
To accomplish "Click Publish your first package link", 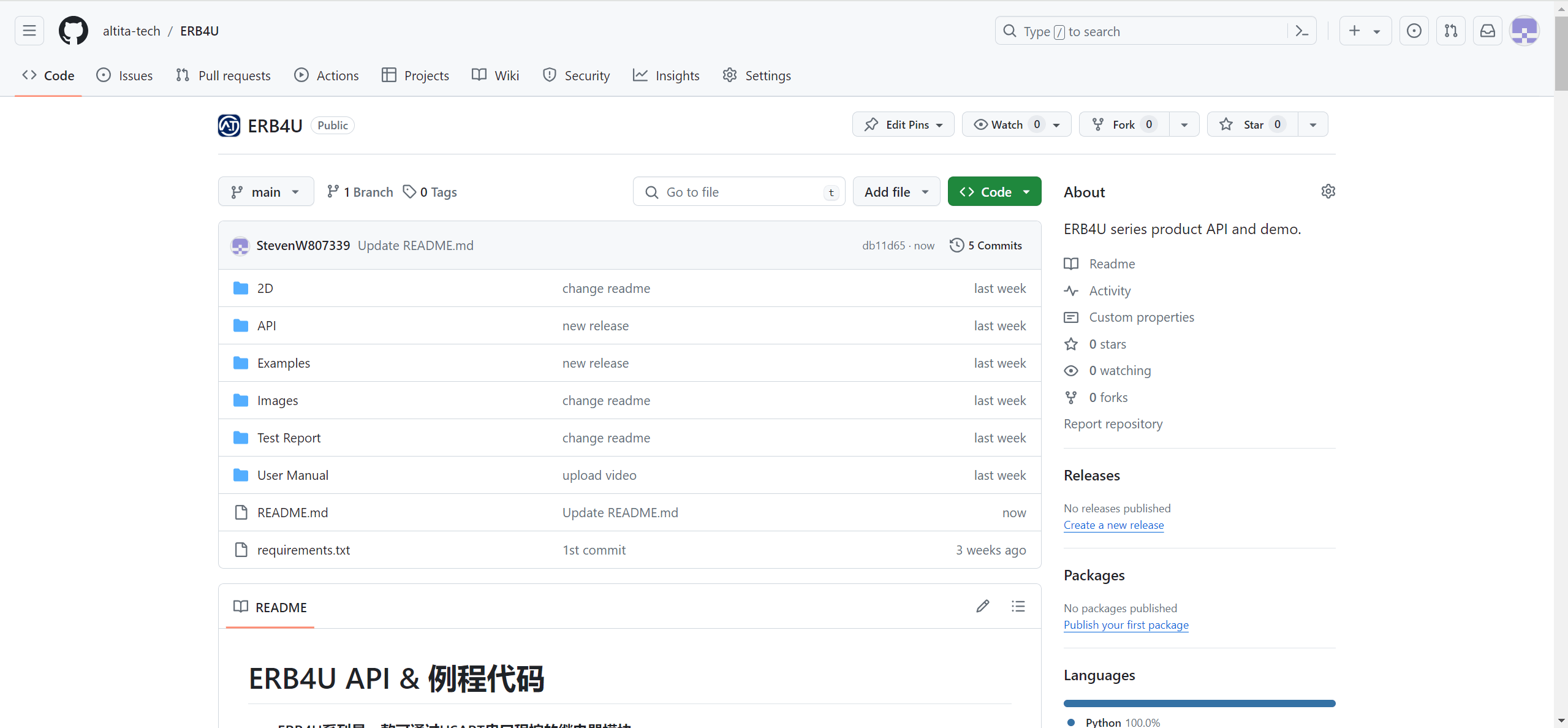I will pos(1126,624).
